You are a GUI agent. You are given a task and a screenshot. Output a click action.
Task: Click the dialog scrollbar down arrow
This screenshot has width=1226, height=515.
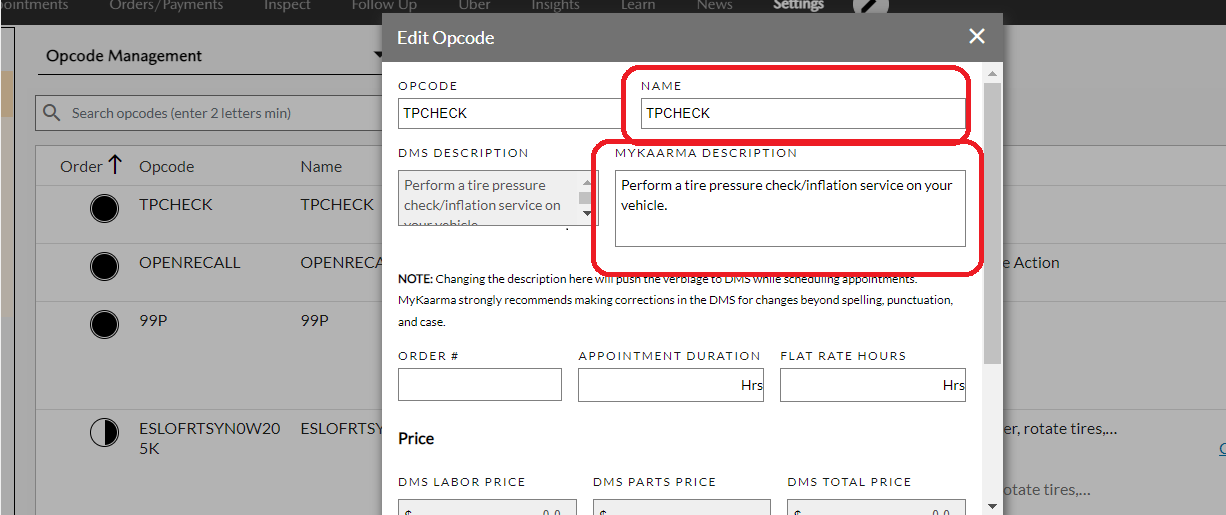[992, 506]
